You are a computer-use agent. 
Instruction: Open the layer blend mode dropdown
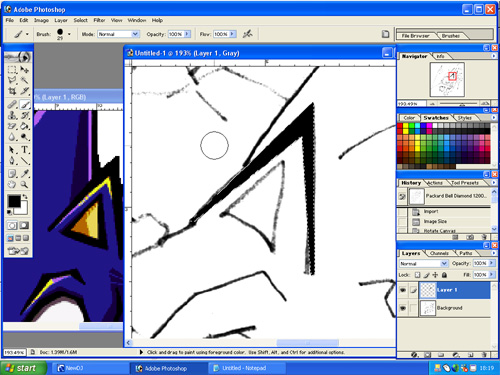(423, 264)
